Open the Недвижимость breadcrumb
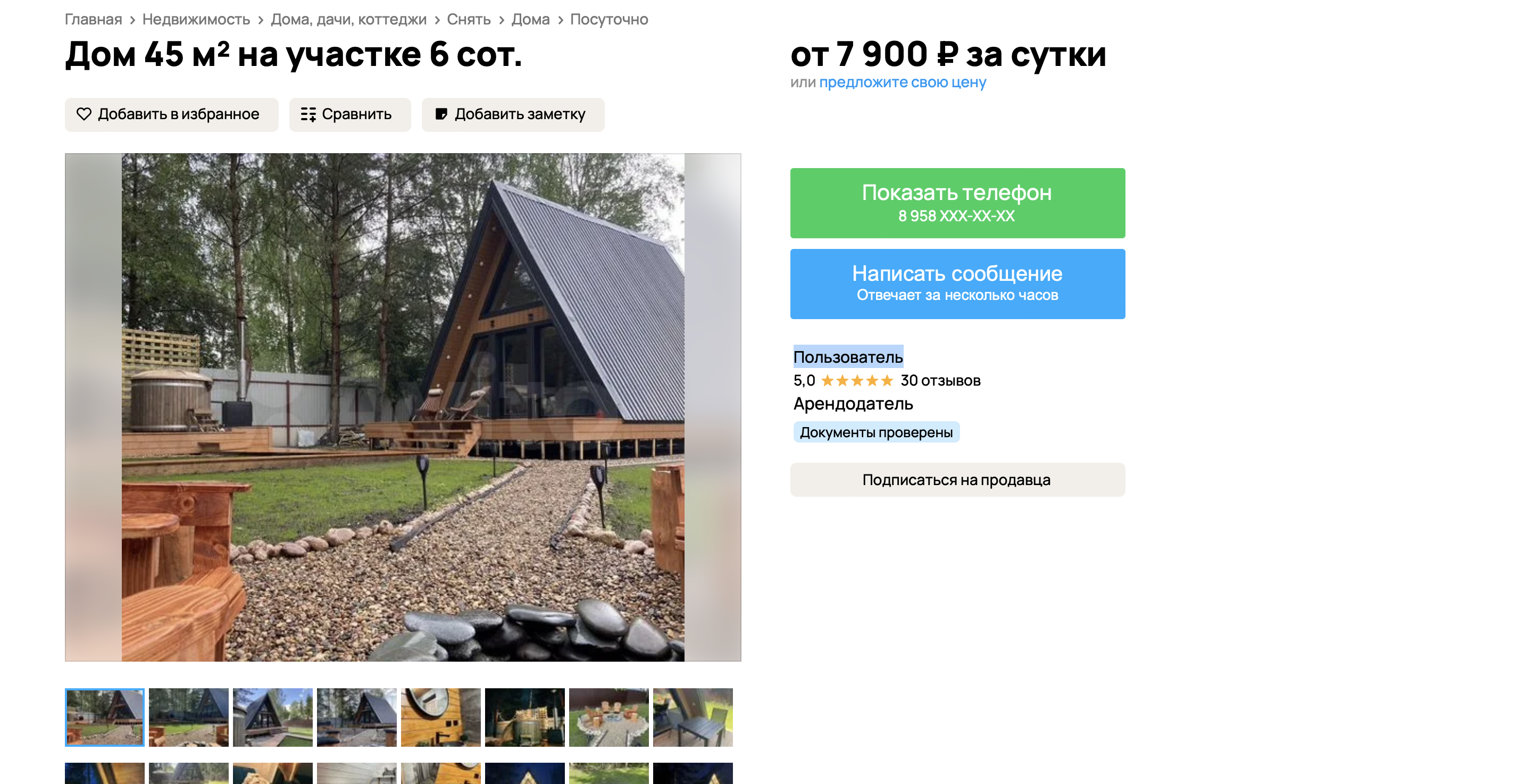1518x784 pixels. pos(196,20)
